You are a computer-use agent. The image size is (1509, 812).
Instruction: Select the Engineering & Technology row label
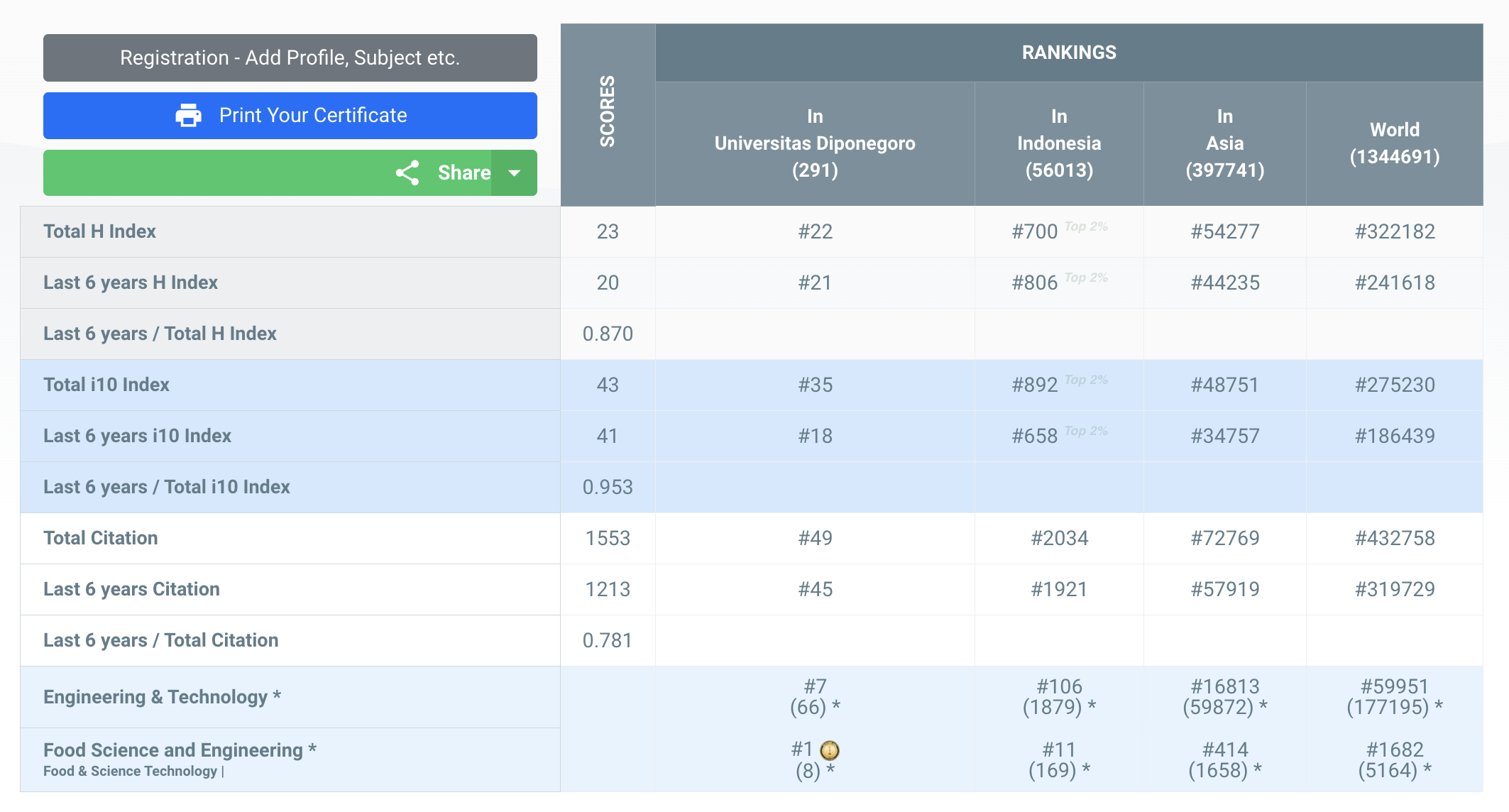coord(162,697)
